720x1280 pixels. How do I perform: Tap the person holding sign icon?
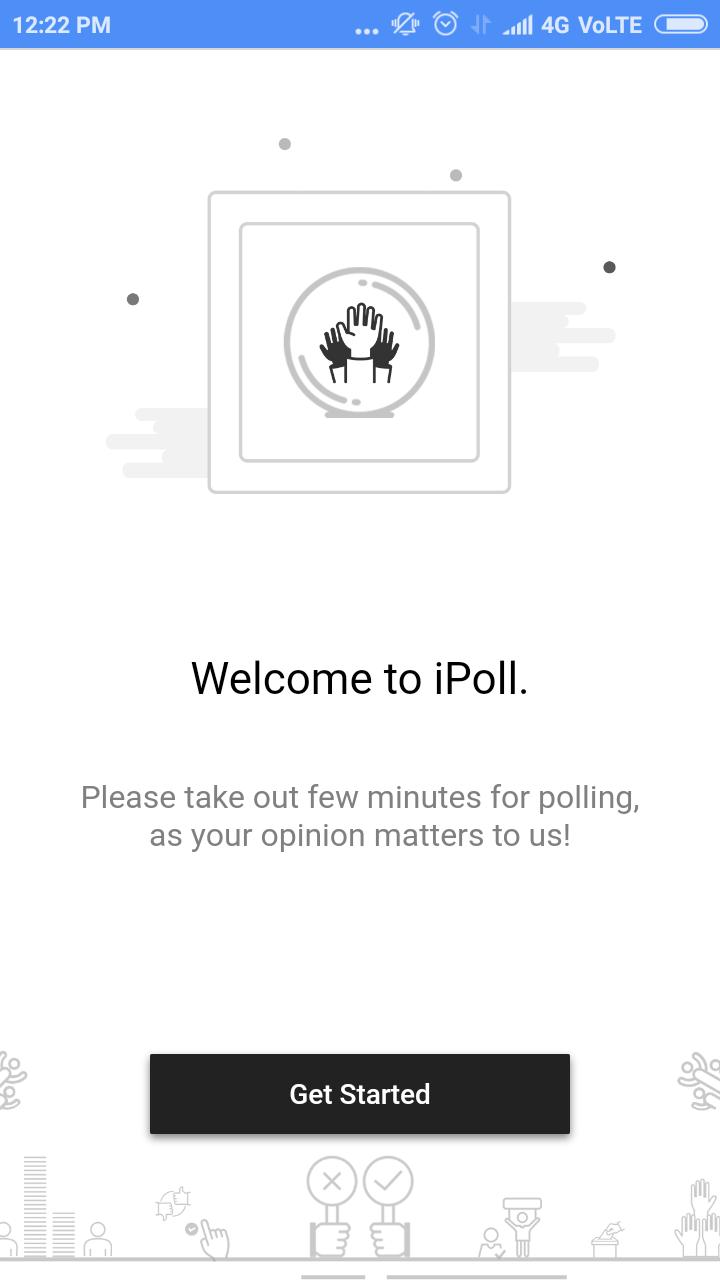522,1227
